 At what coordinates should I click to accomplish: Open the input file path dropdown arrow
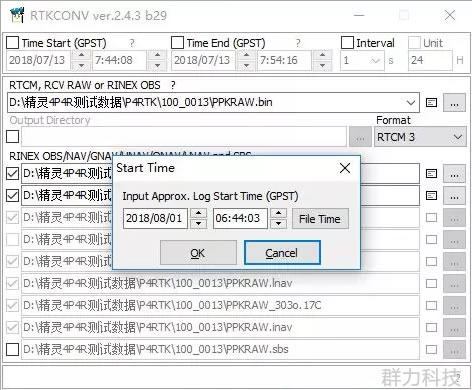coord(411,103)
